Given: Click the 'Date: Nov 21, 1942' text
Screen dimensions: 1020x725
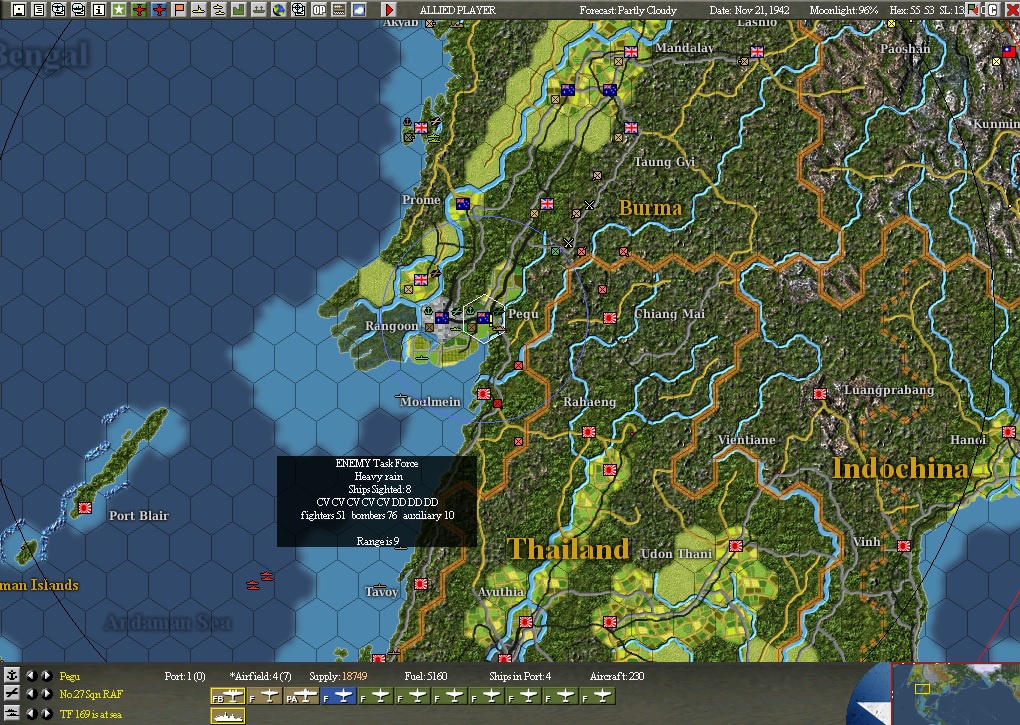Looking at the screenshot, I should 749,10.
